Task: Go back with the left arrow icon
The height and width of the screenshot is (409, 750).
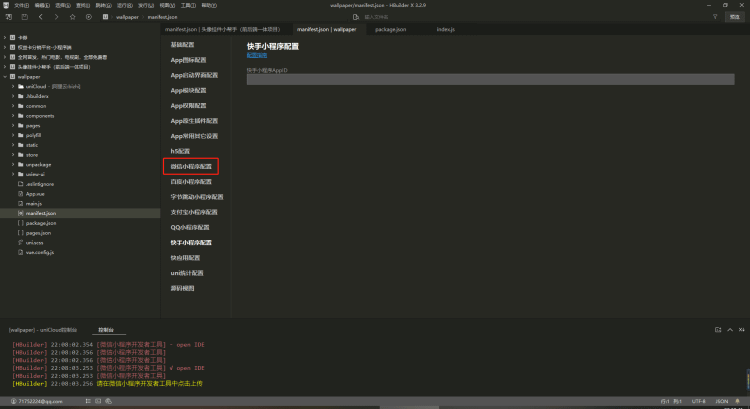Action: click(41, 17)
